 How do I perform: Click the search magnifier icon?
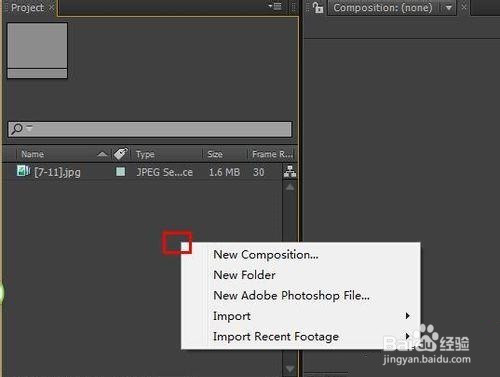click(17, 129)
